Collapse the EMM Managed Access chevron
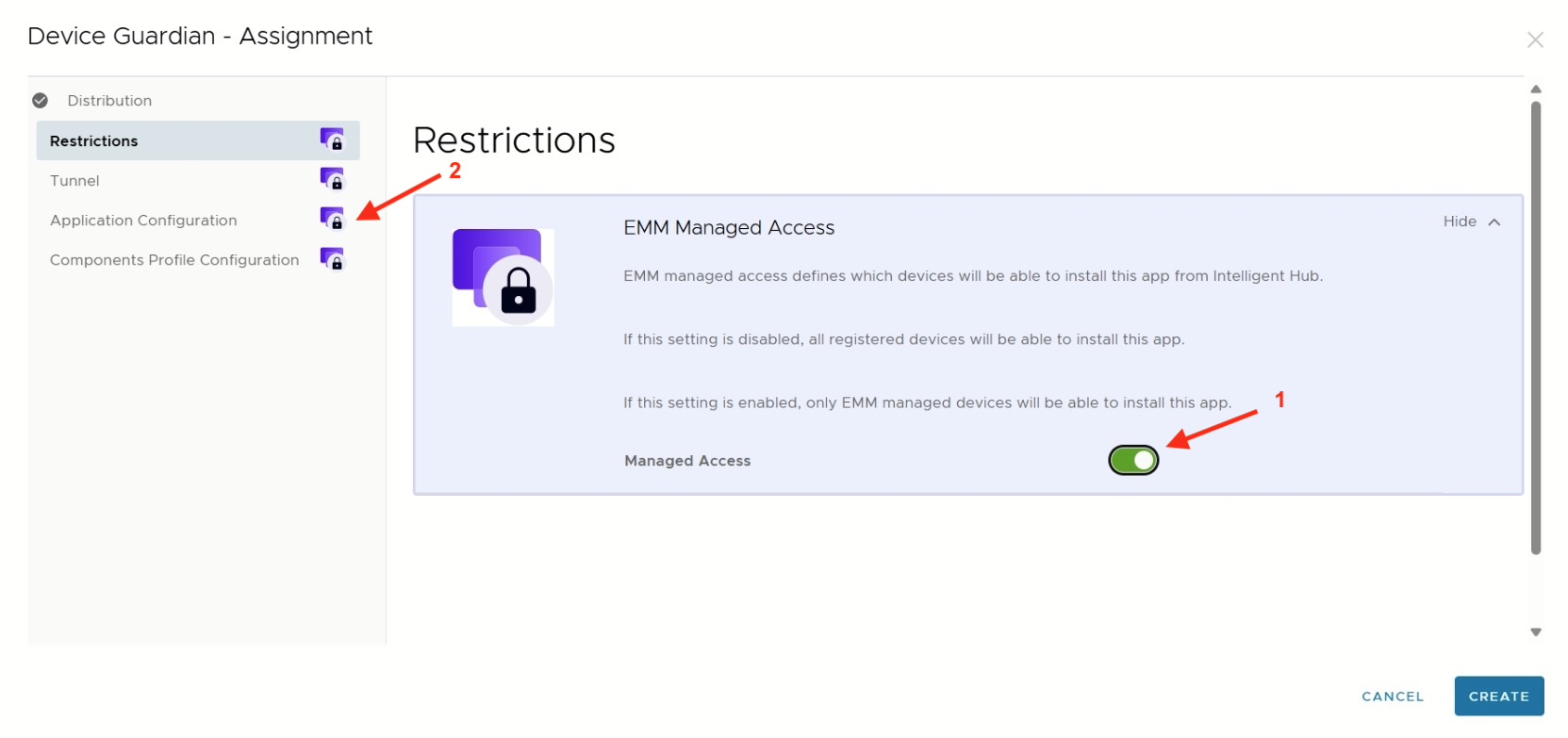 tap(1494, 222)
